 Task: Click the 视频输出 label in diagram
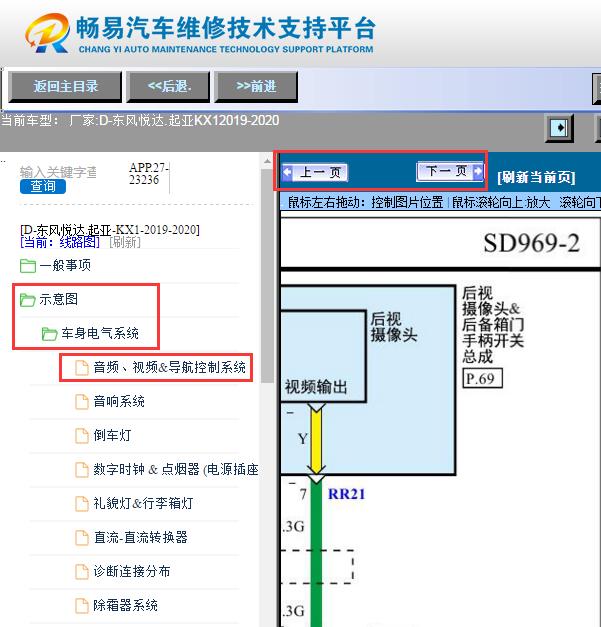[x=316, y=387]
